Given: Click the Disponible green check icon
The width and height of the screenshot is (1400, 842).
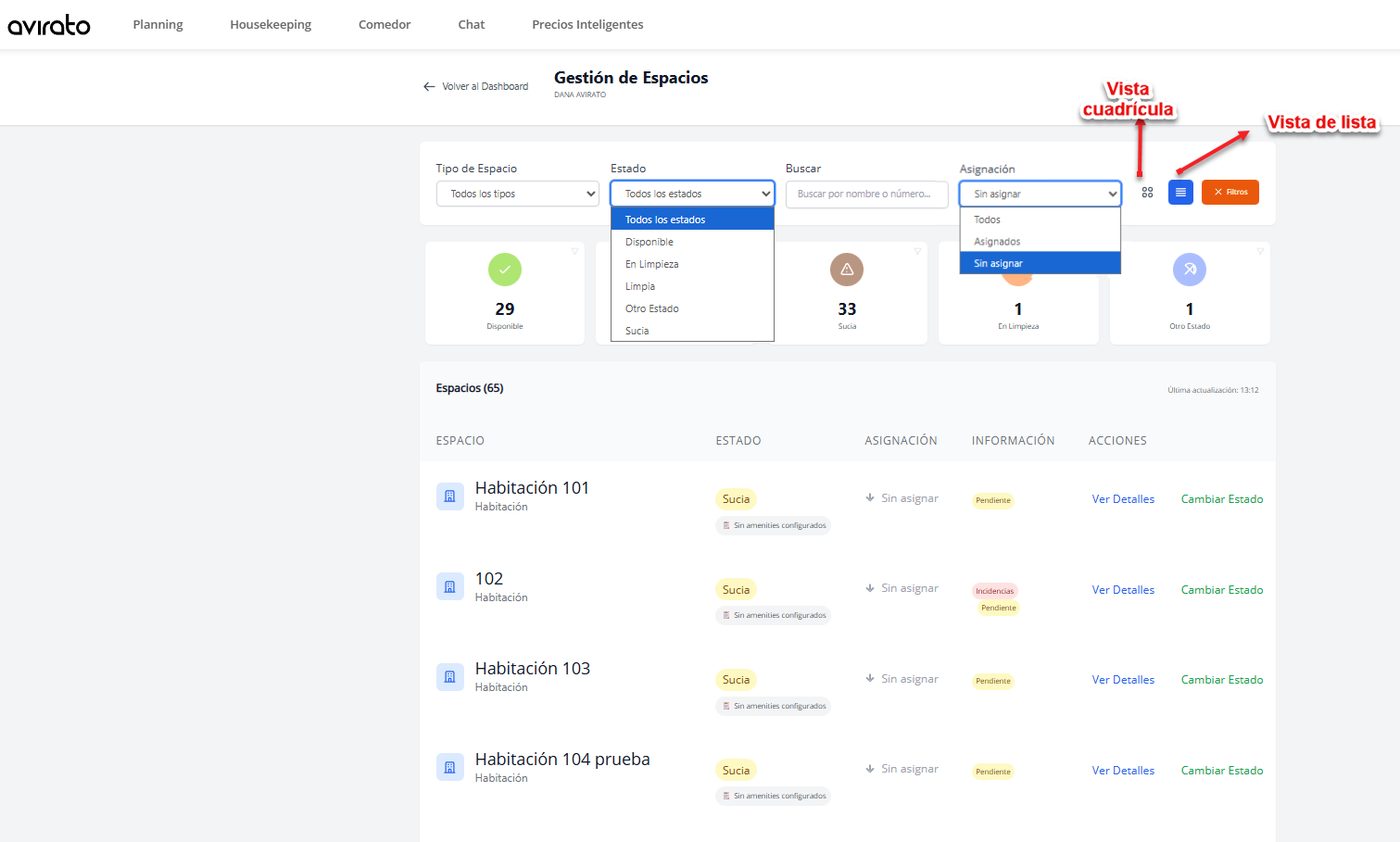Looking at the screenshot, I should coord(505,269).
